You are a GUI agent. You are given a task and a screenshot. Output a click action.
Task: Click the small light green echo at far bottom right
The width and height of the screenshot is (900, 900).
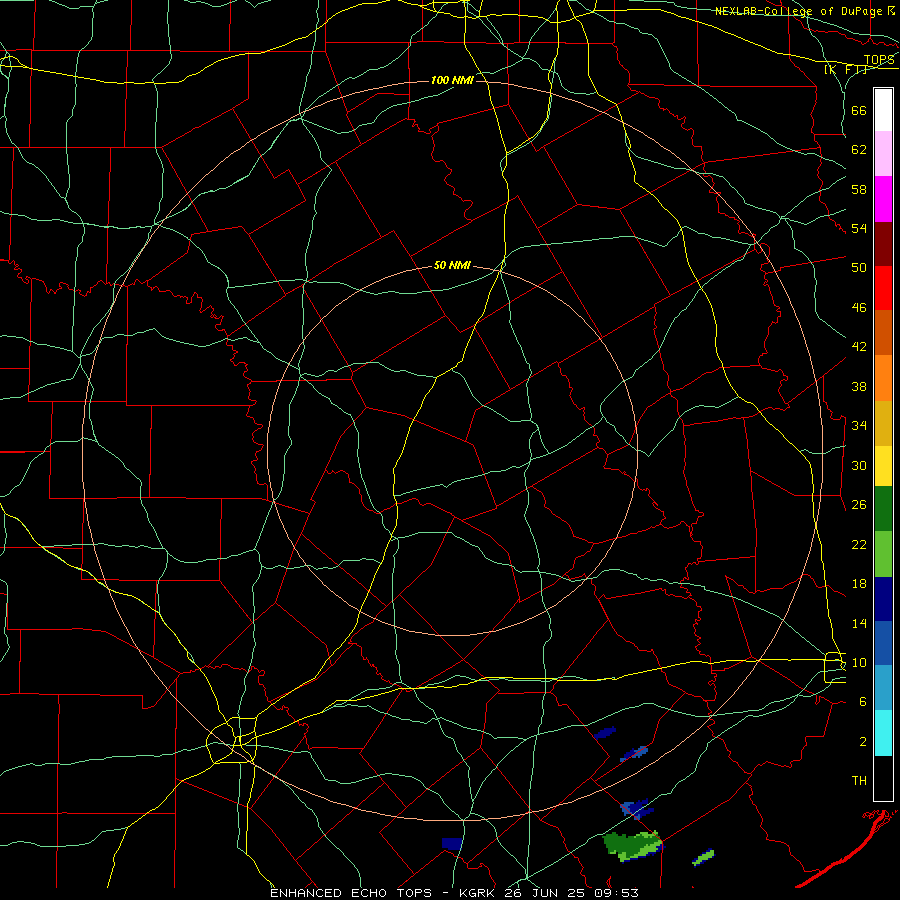point(703,858)
